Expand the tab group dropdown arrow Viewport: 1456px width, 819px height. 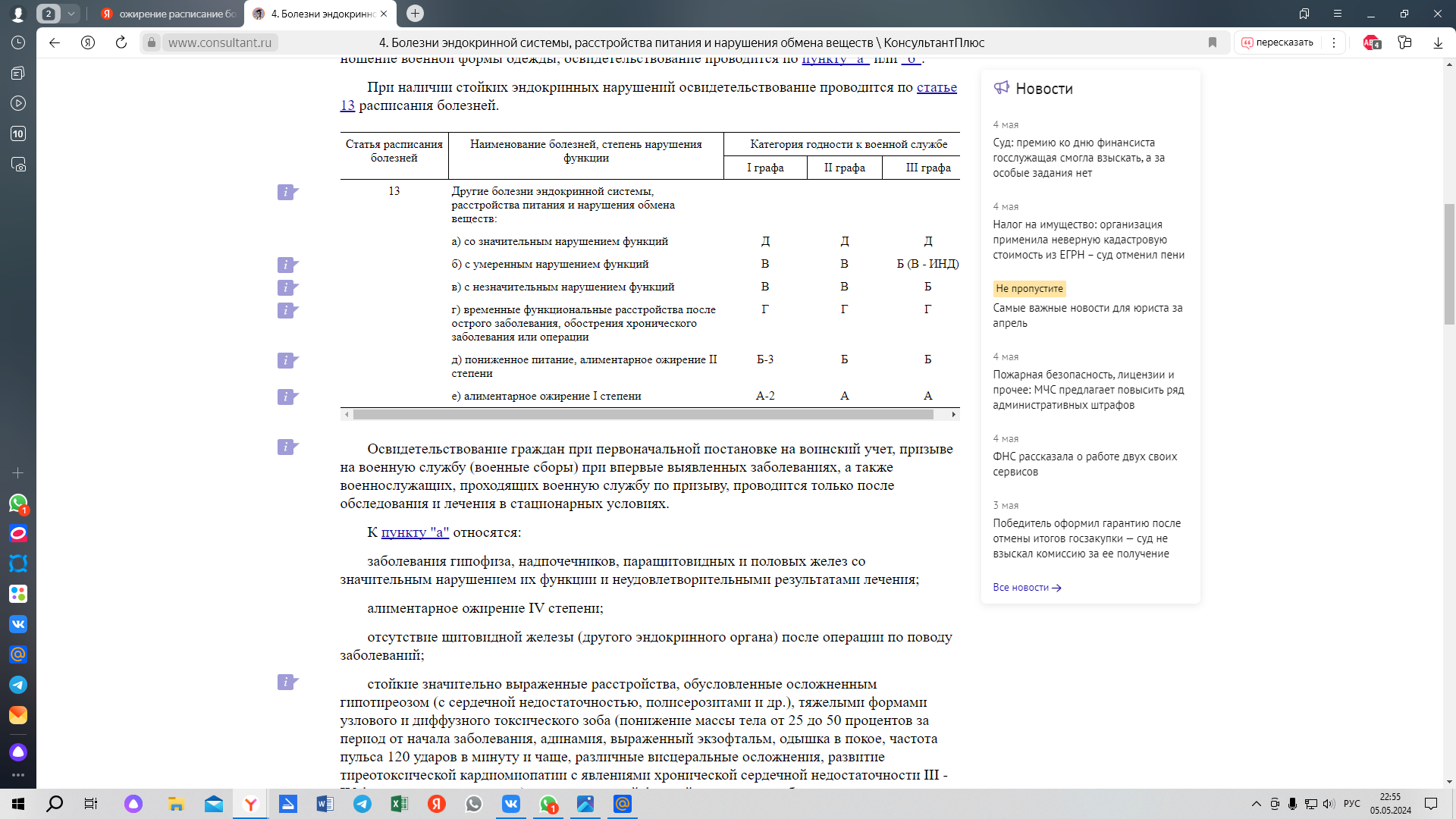click(x=71, y=14)
